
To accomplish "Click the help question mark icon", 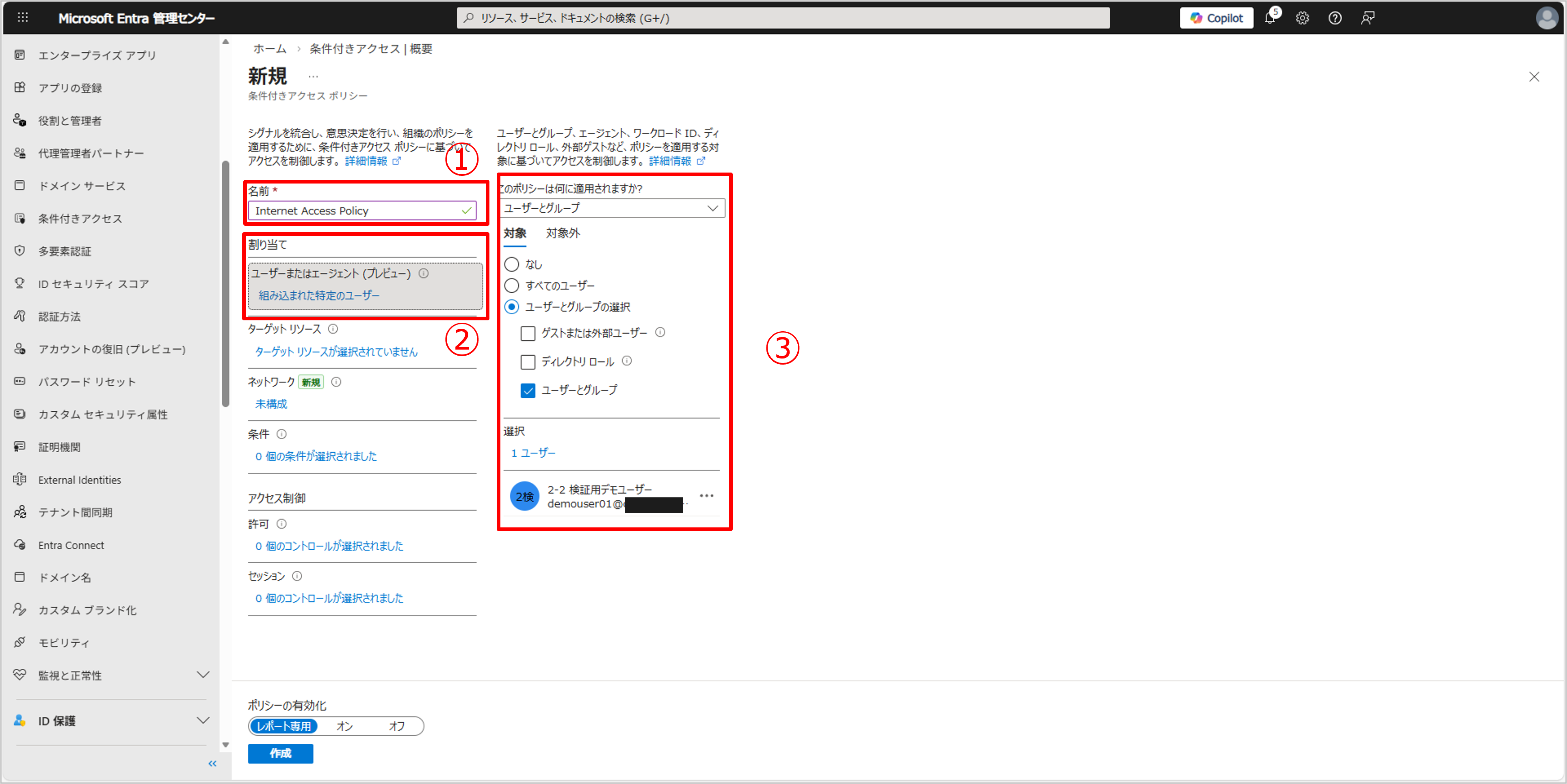I will pyautogui.click(x=1335, y=18).
